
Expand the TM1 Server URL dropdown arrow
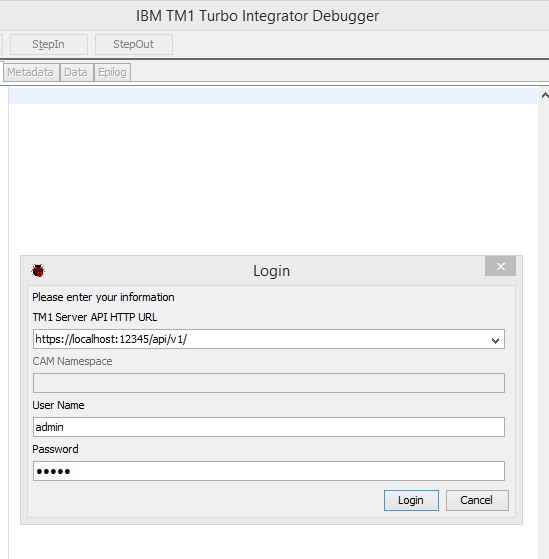click(x=495, y=340)
